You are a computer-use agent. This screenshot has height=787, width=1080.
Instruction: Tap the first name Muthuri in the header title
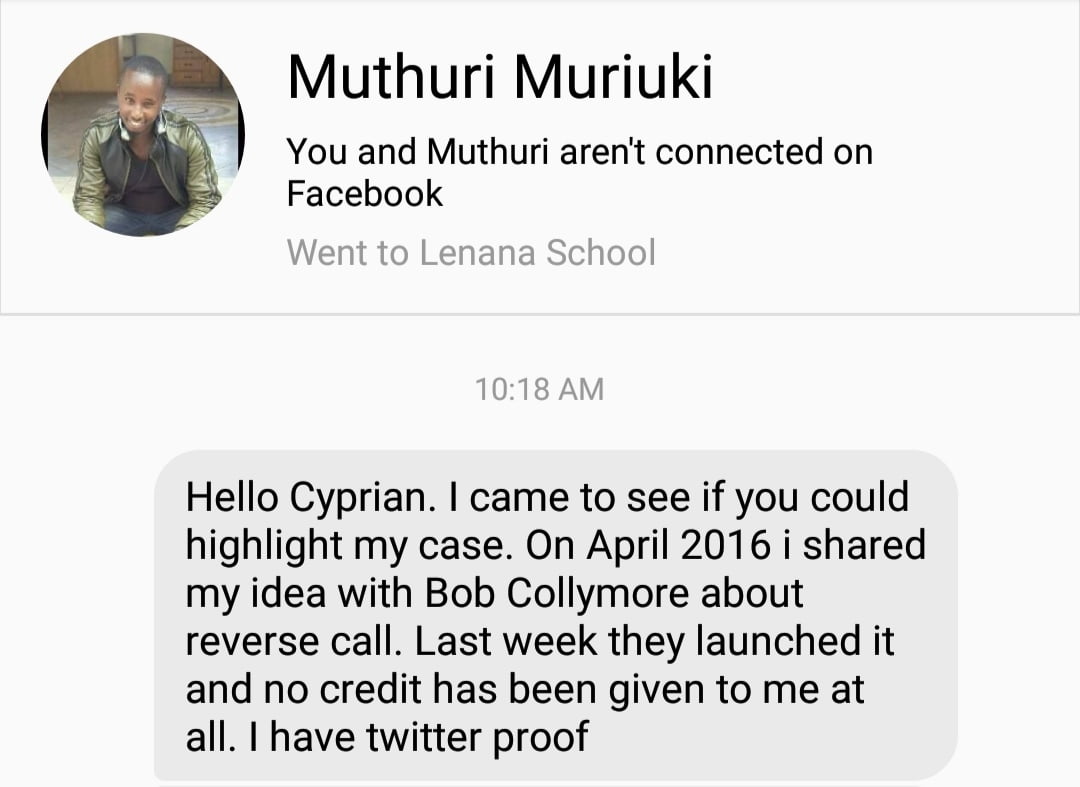point(391,76)
